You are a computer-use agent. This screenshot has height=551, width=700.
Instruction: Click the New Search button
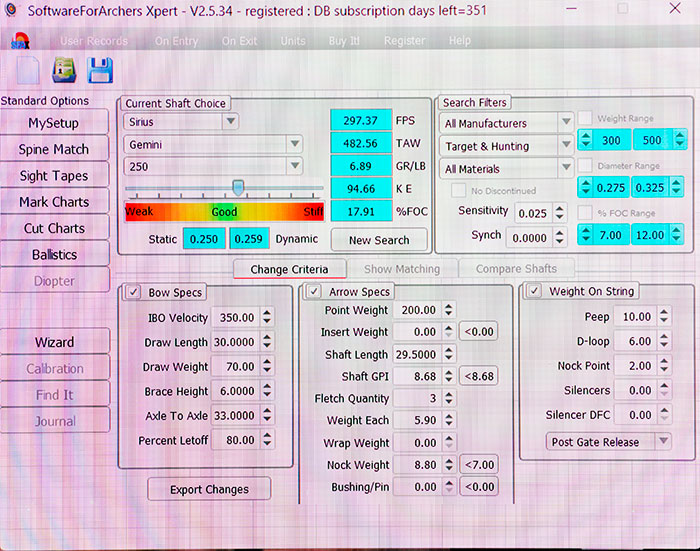coord(379,240)
